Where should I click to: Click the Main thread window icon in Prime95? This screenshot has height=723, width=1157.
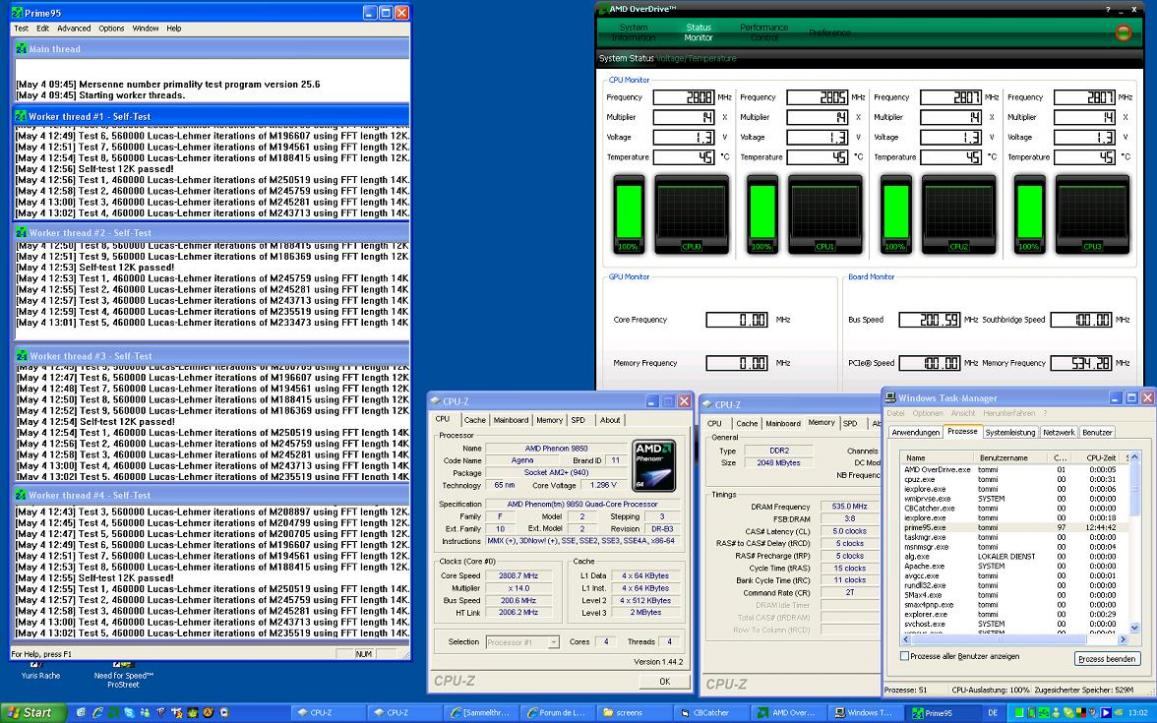21,49
